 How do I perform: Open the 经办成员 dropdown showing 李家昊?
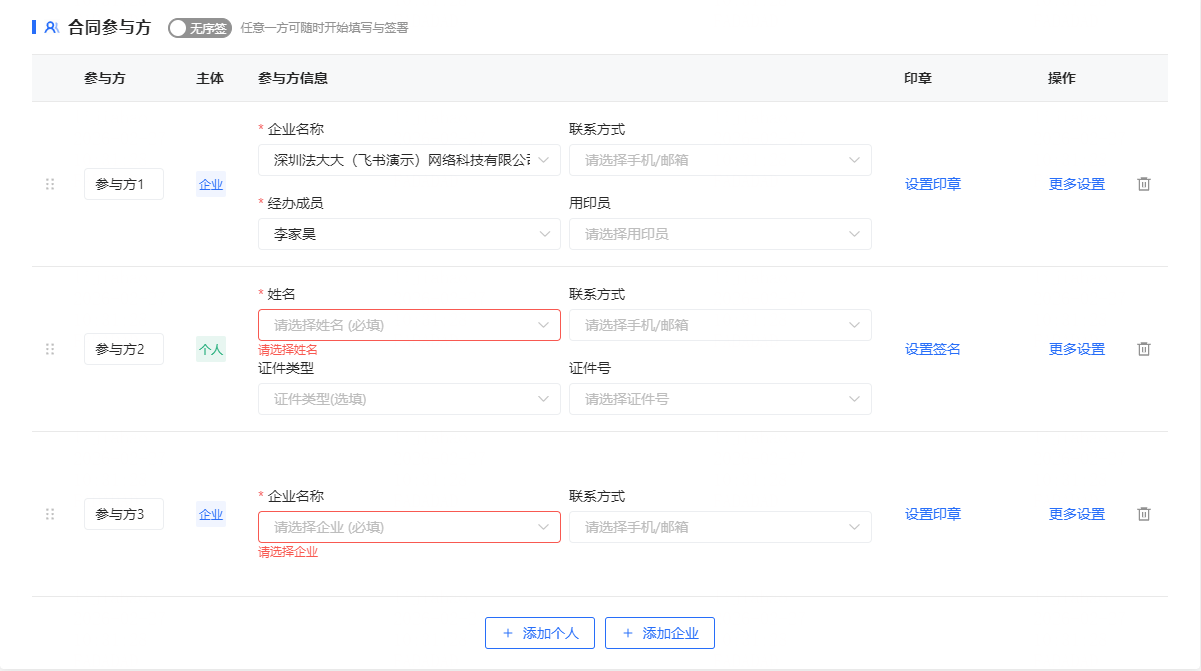(x=409, y=234)
